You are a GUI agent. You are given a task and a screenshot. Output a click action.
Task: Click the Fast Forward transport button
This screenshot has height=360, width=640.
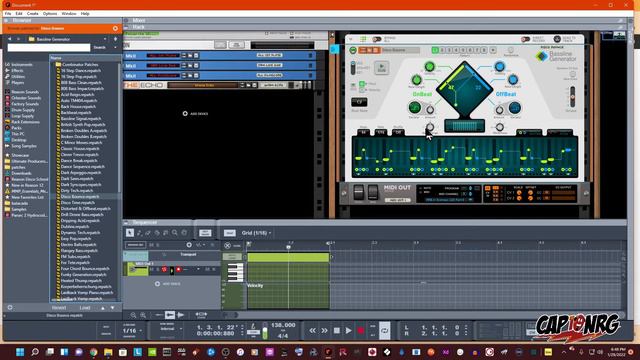point(324,331)
